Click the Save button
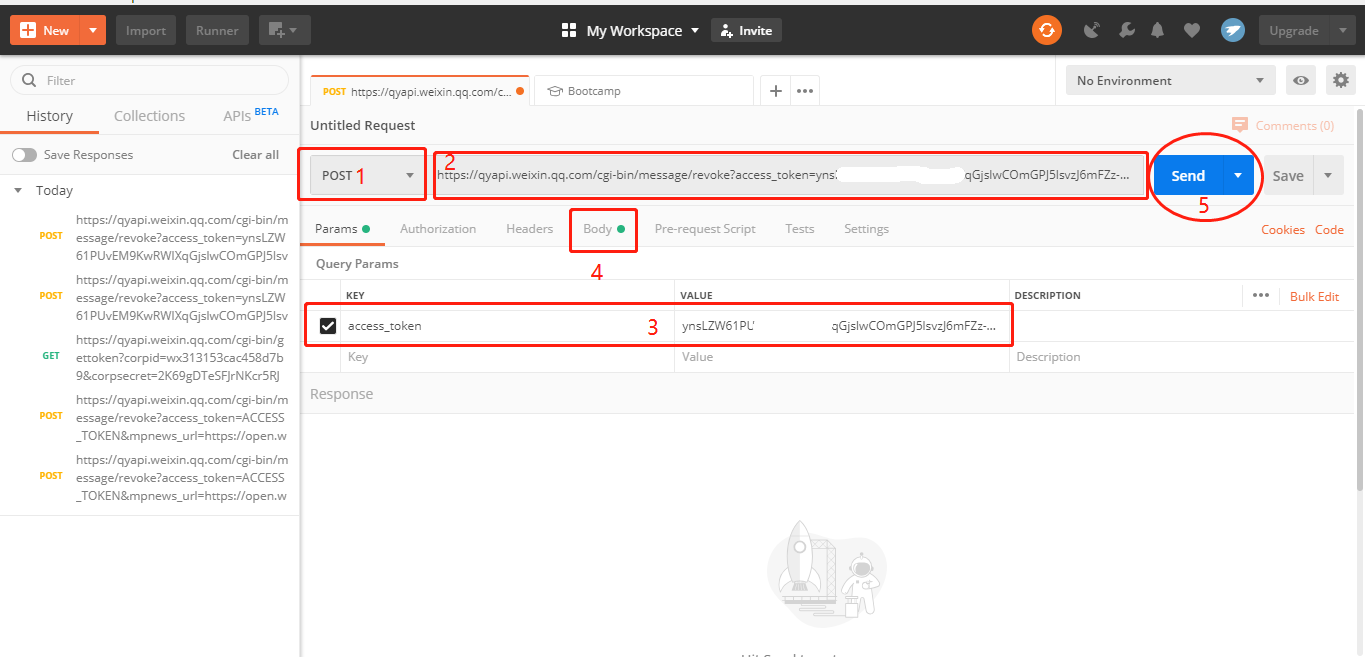Viewport: 1365px width, 657px height. [1287, 175]
